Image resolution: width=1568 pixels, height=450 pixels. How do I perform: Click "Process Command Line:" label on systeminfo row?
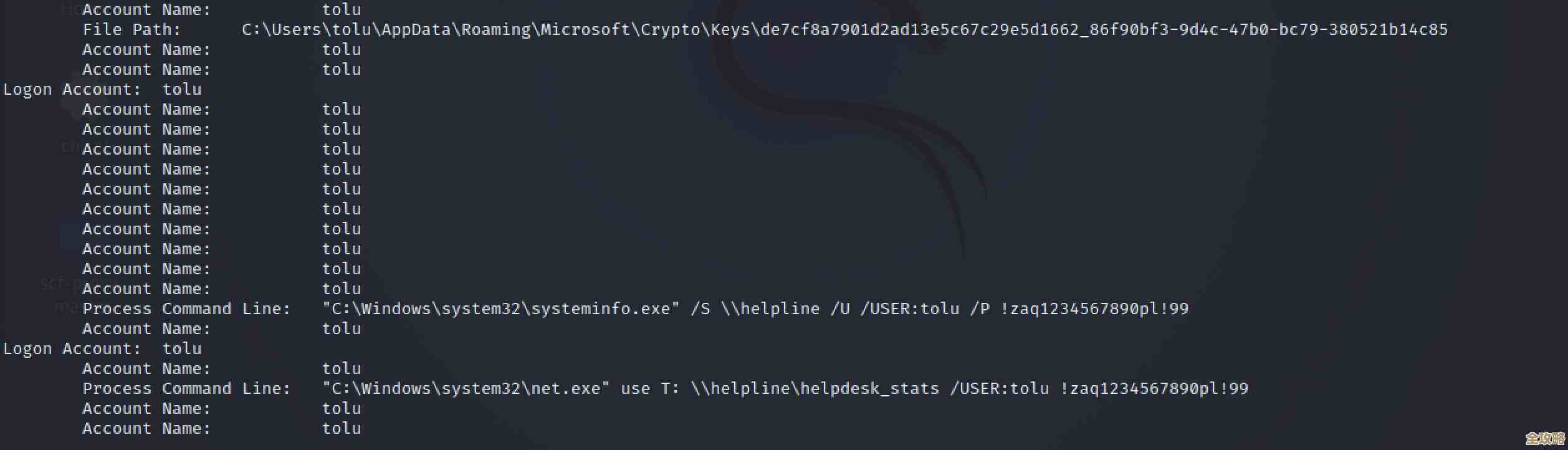pos(186,309)
